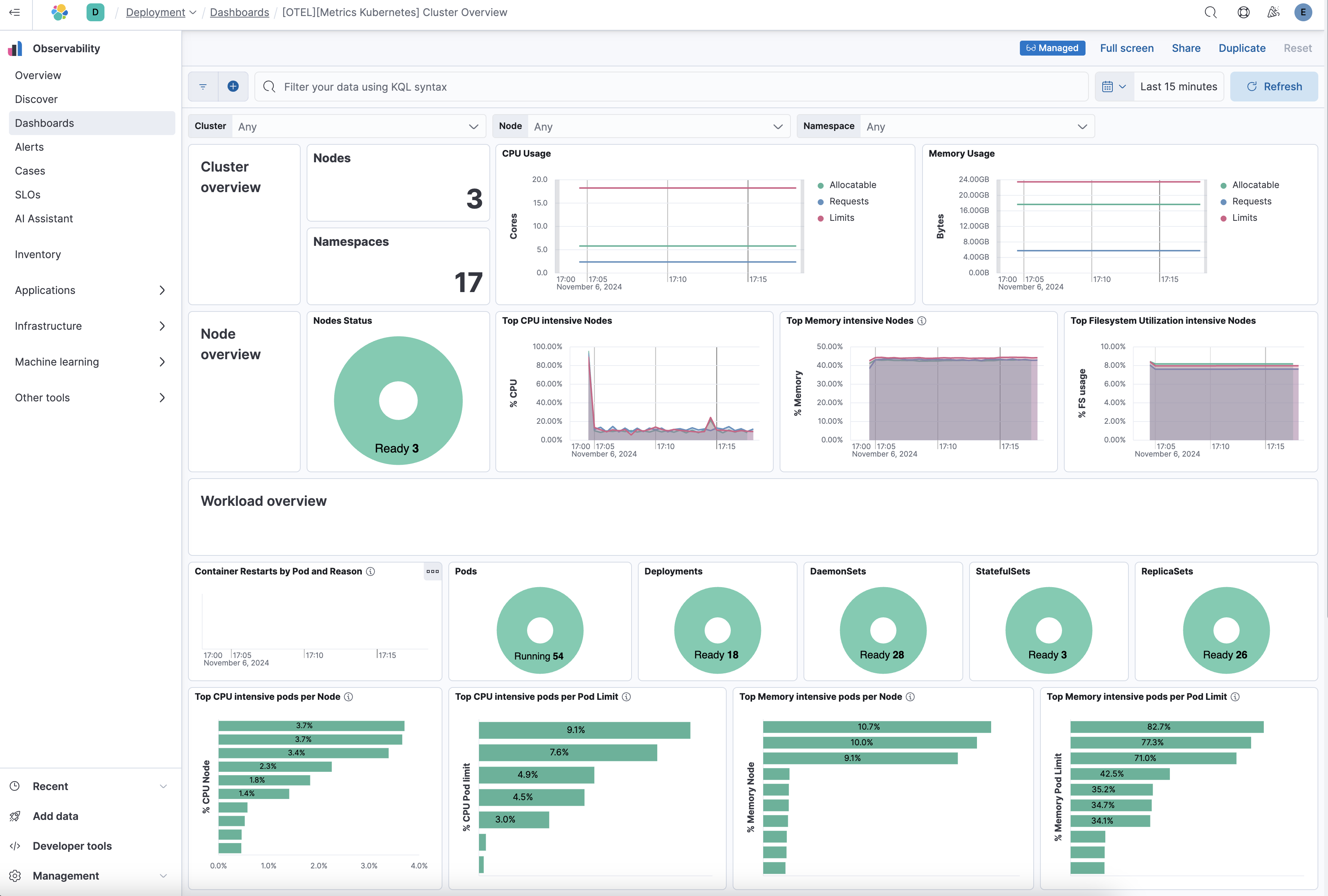Toggle Requests series in CPU Usage legend
This screenshot has width=1328, height=896.
point(849,201)
